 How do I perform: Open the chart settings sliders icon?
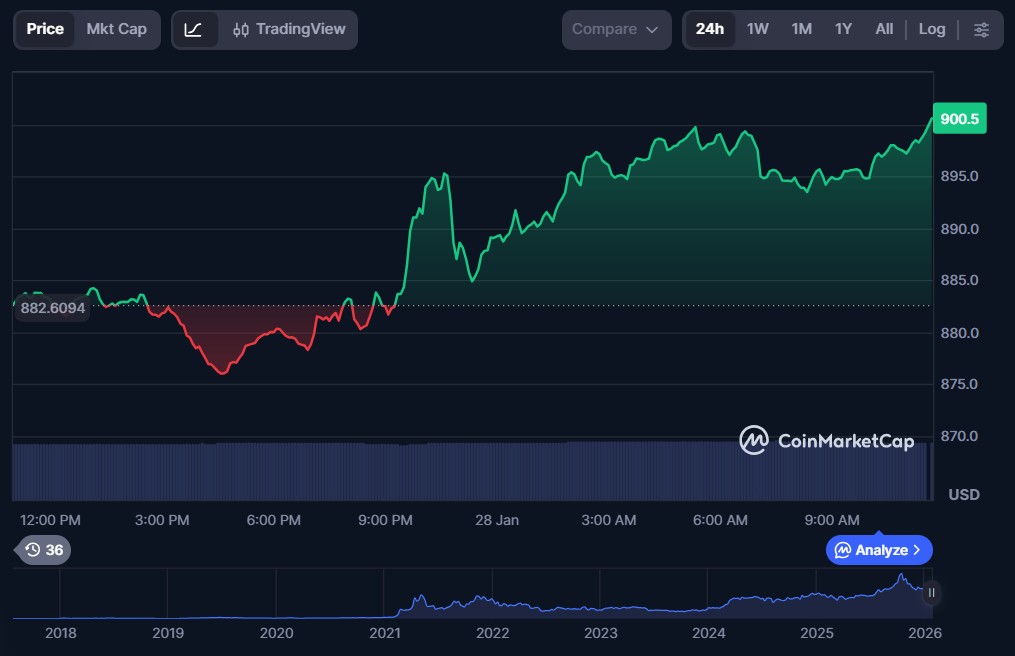981,30
